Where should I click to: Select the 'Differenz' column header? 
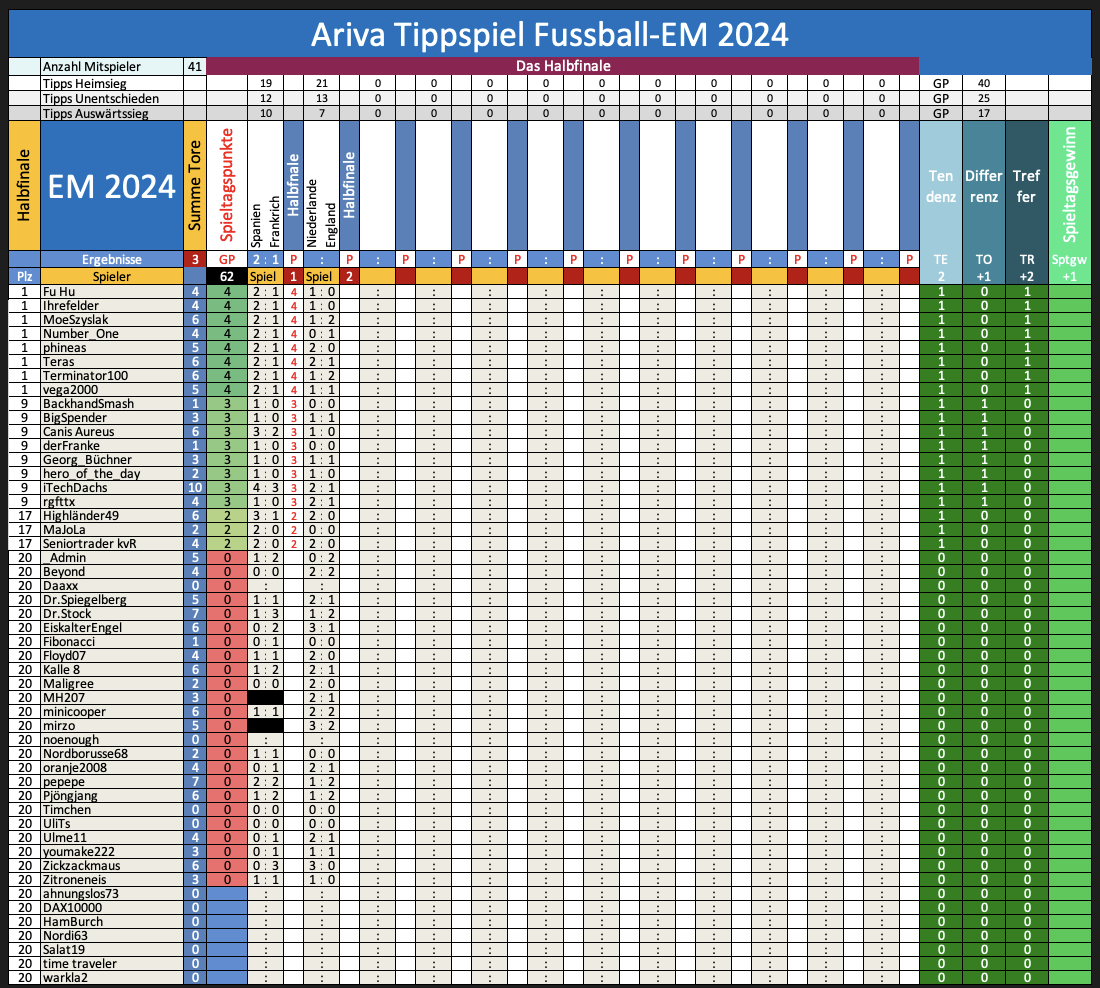coord(983,186)
